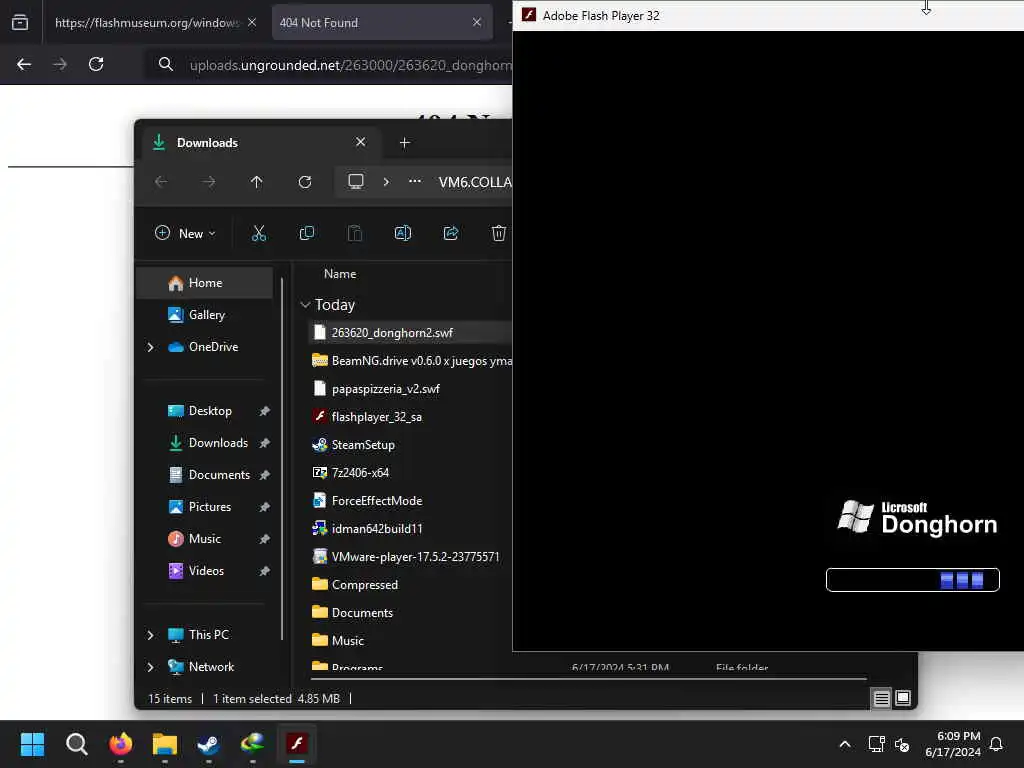Collapse the Today group

pos(305,305)
